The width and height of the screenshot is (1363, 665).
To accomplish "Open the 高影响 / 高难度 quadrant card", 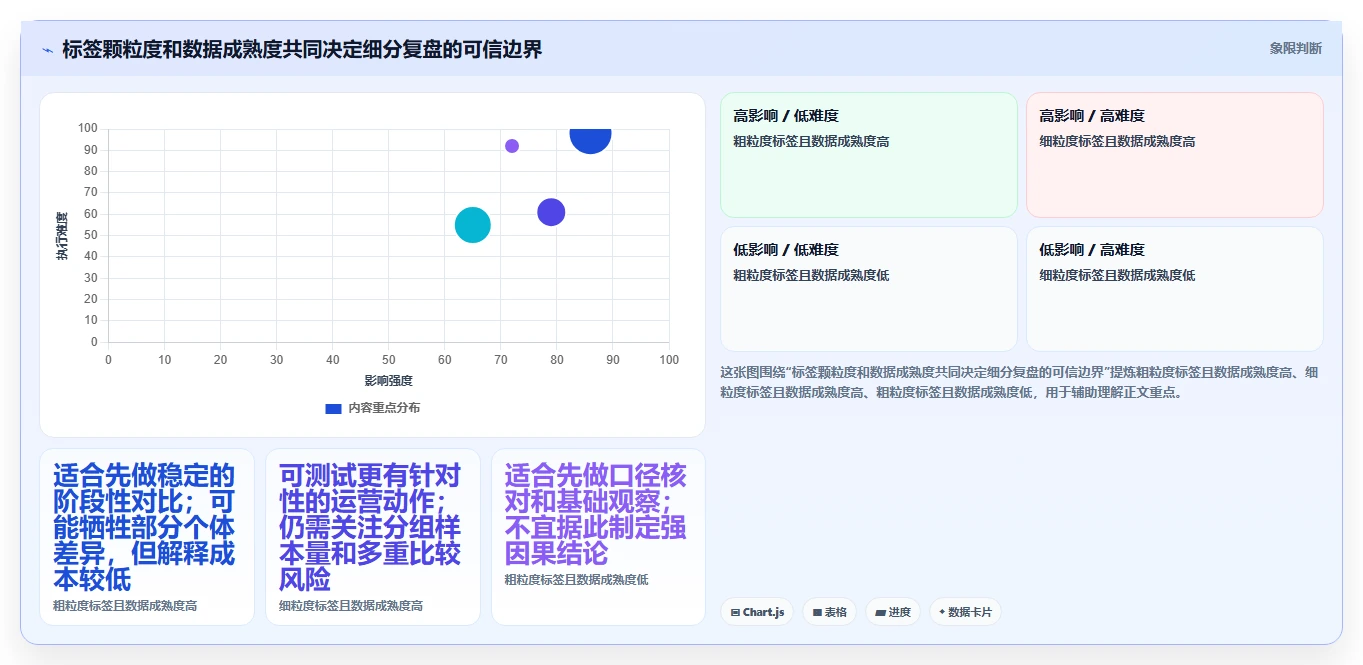I will pos(1175,155).
